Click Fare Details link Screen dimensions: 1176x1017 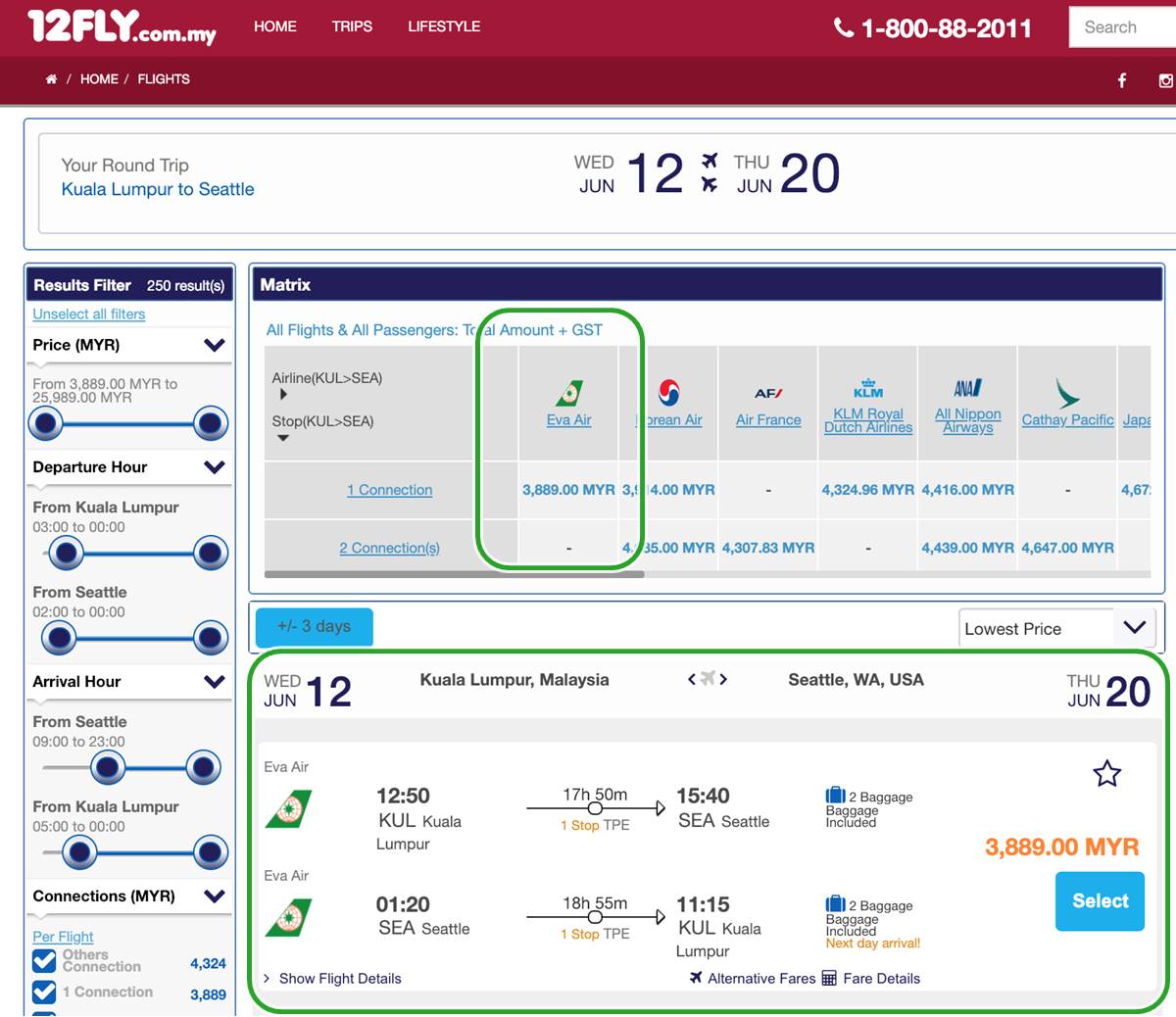pyautogui.click(x=881, y=978)
